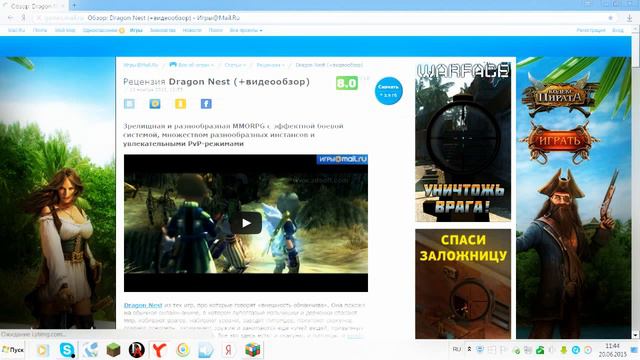
Task: Click the first light-blue share icon
Action: point(129,104)
